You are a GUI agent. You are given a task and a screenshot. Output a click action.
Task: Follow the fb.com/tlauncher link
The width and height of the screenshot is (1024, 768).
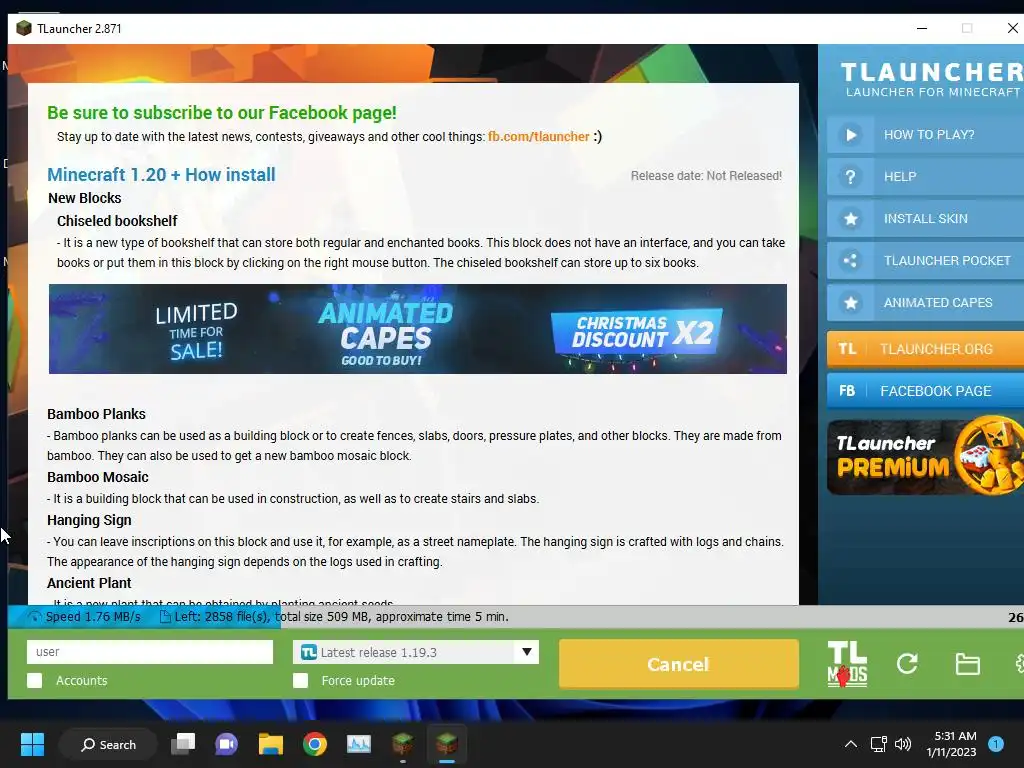pos(539,136)
